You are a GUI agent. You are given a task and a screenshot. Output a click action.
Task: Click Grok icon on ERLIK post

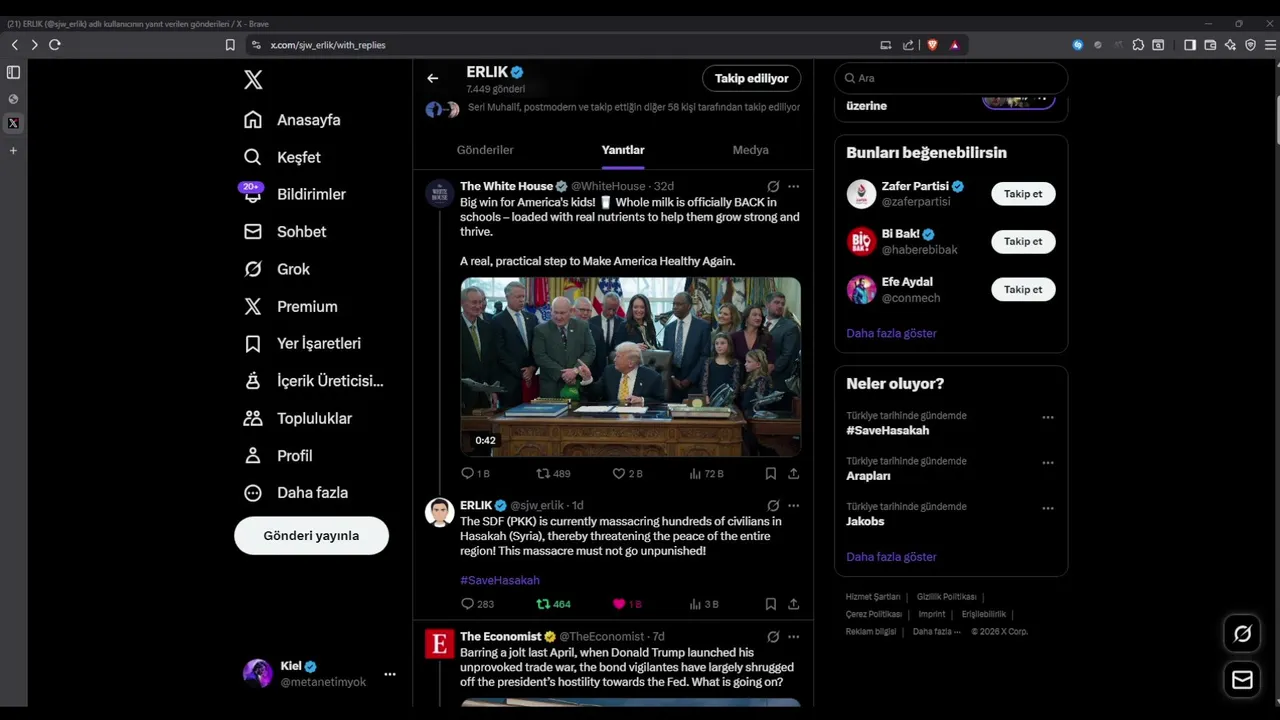[773, 505]
